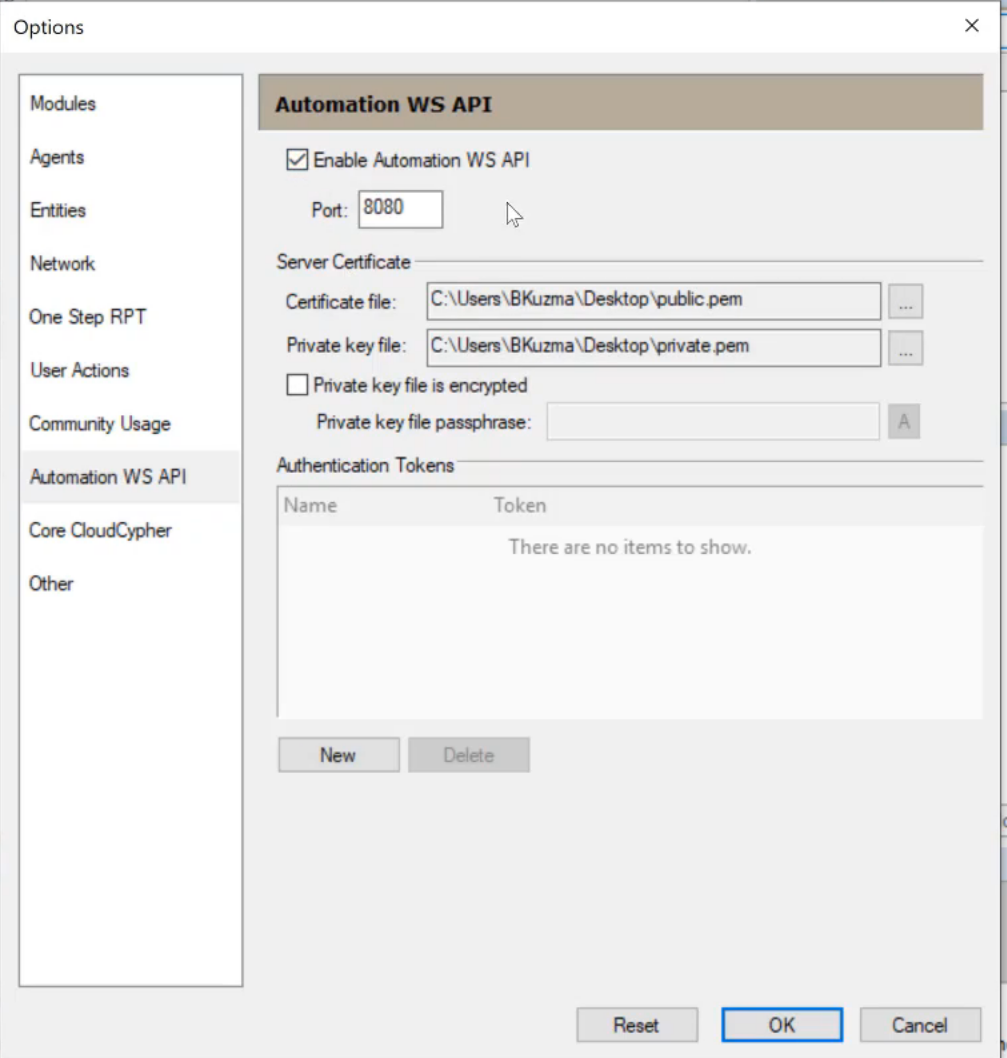
Task: Go to Network settings
Action: pos(62,264)
